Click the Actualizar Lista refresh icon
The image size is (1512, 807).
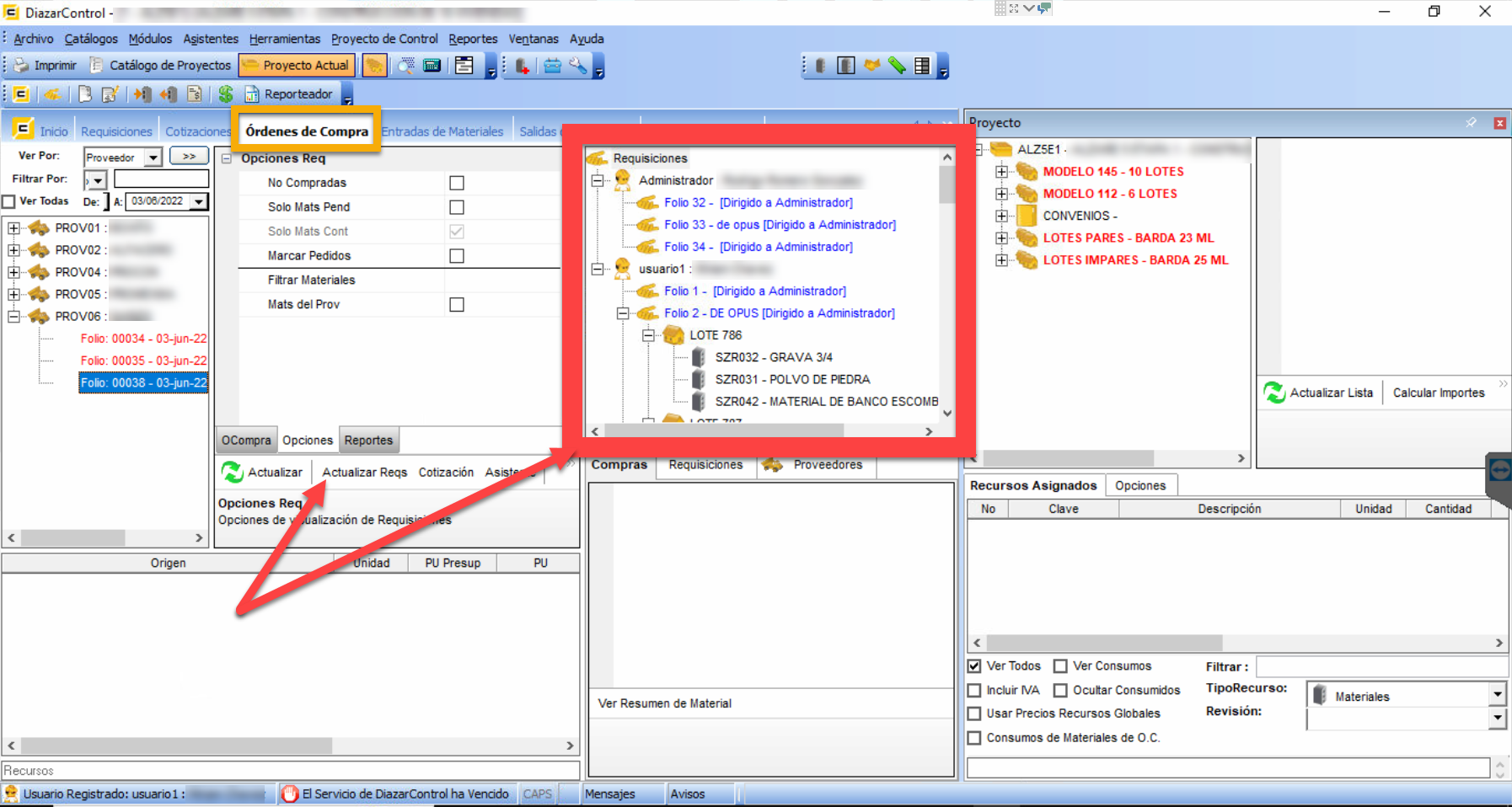[x=1274, y=393]
